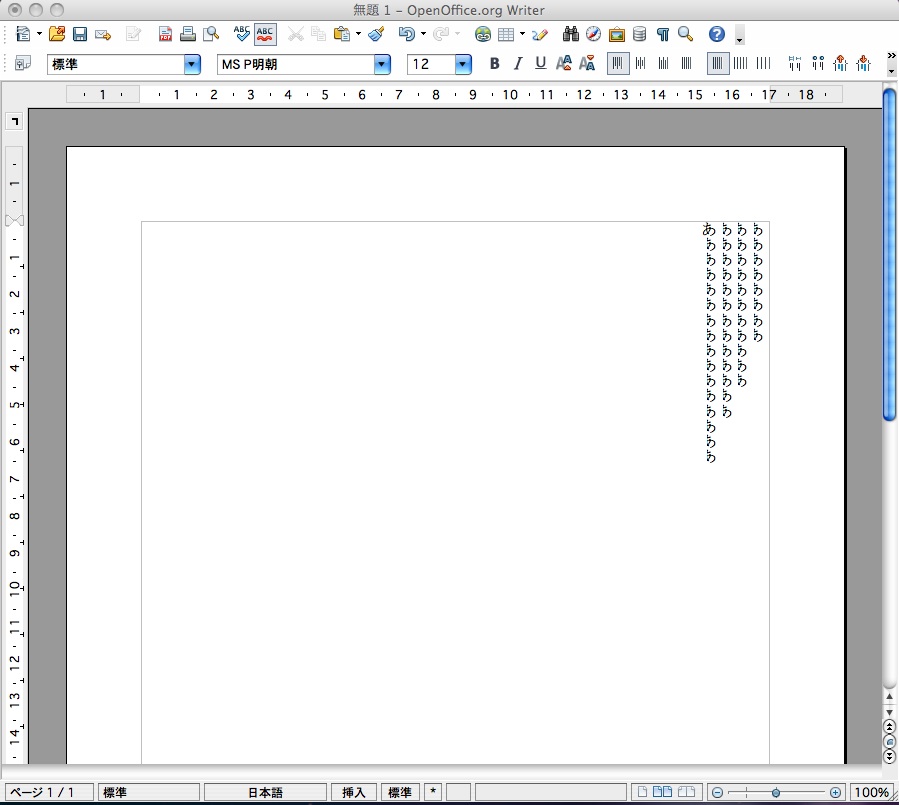Open the Paste special dropdown arrow

point(358,34)
